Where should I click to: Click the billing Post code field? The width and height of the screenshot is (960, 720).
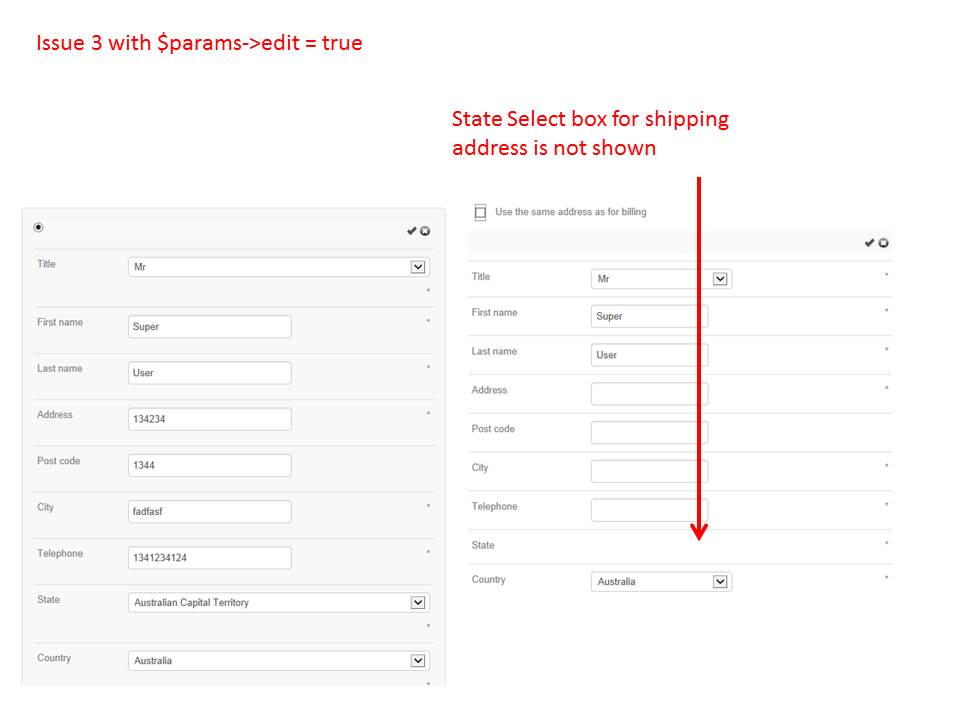tap(210, 465)
